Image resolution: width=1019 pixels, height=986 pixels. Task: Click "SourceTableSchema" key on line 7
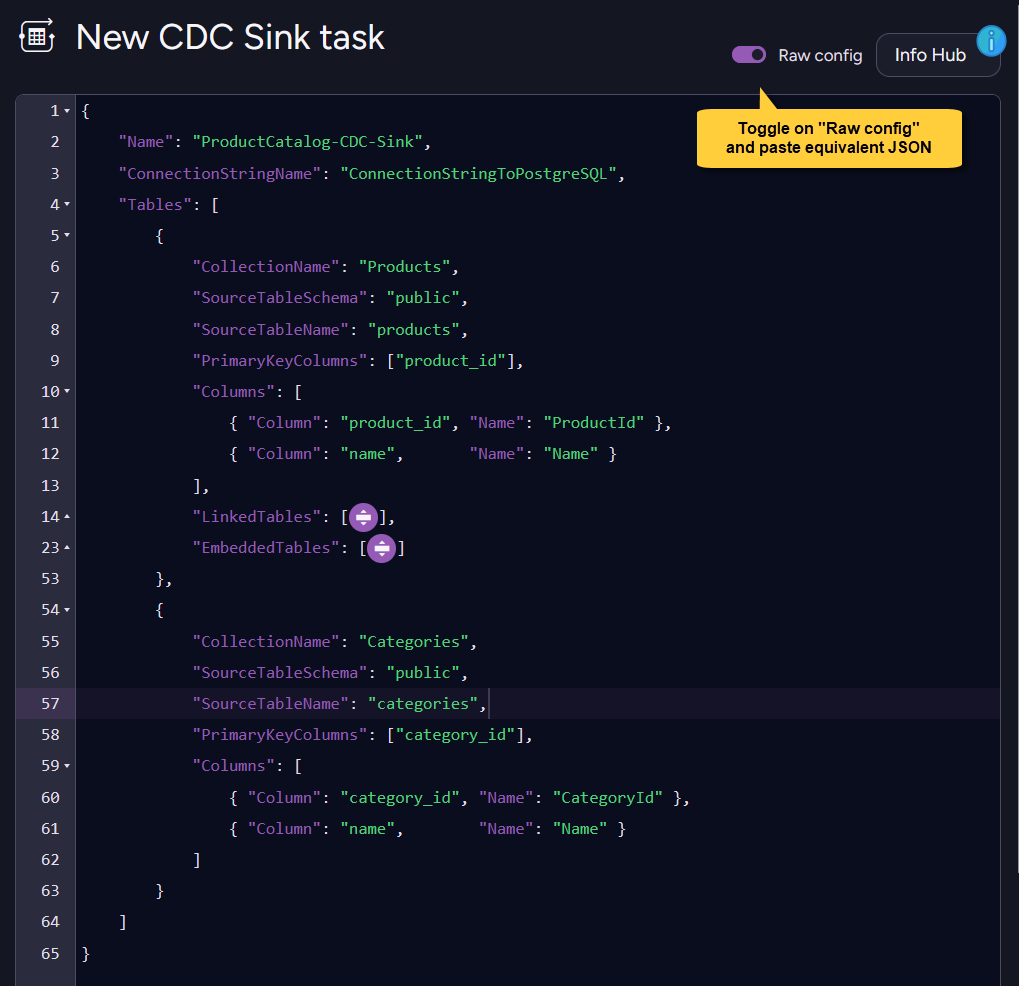[279, 298]
